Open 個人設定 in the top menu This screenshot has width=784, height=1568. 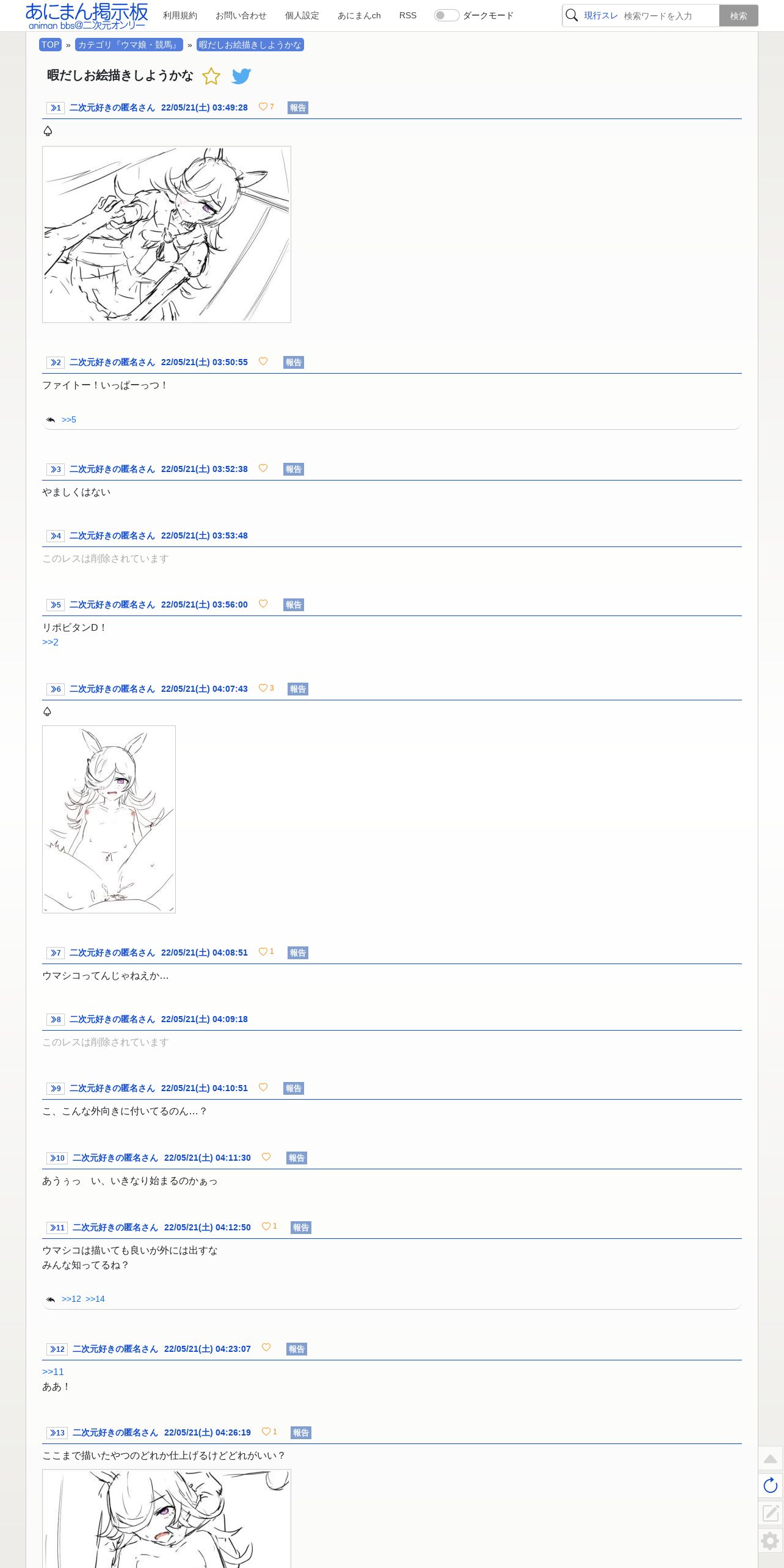tap(302, 15)
